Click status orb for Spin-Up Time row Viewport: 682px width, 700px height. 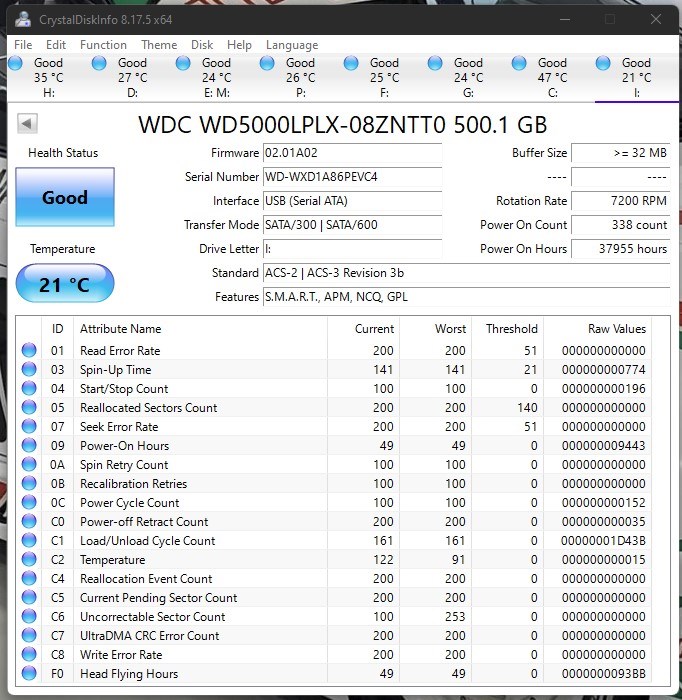coord(29,369)
